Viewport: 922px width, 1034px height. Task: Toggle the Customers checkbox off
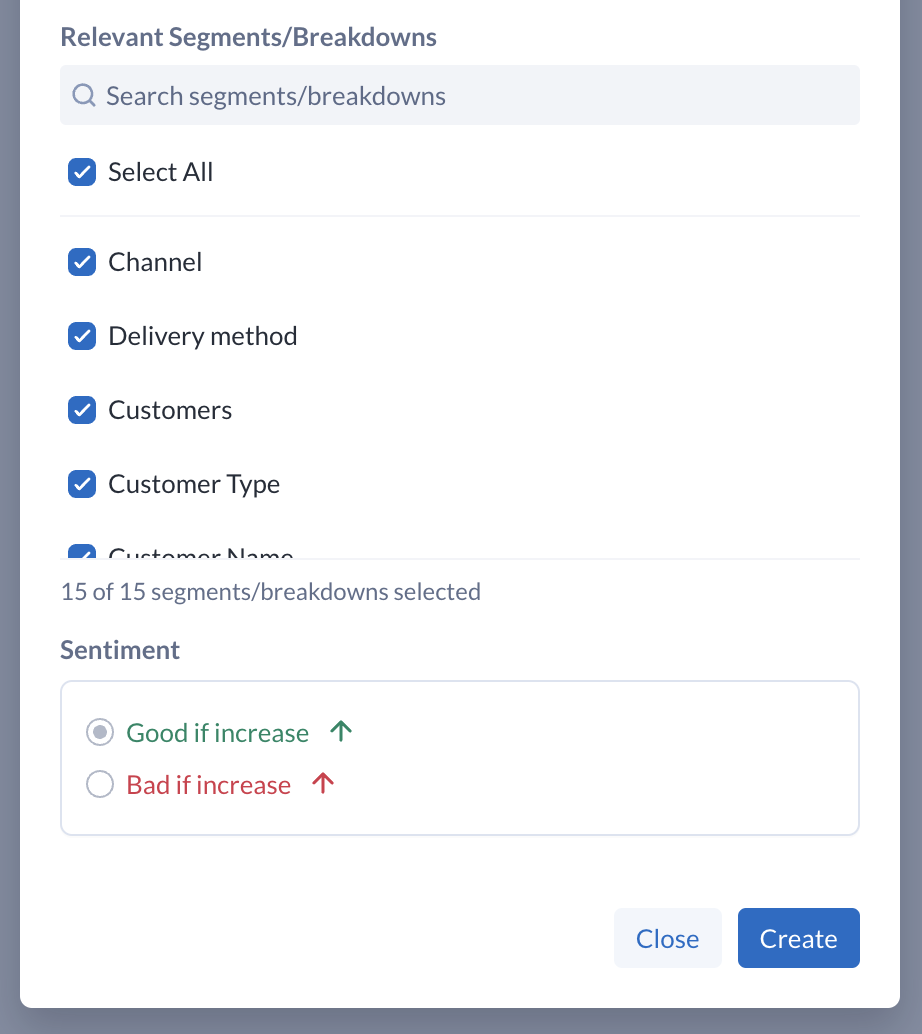coord(81,410)
